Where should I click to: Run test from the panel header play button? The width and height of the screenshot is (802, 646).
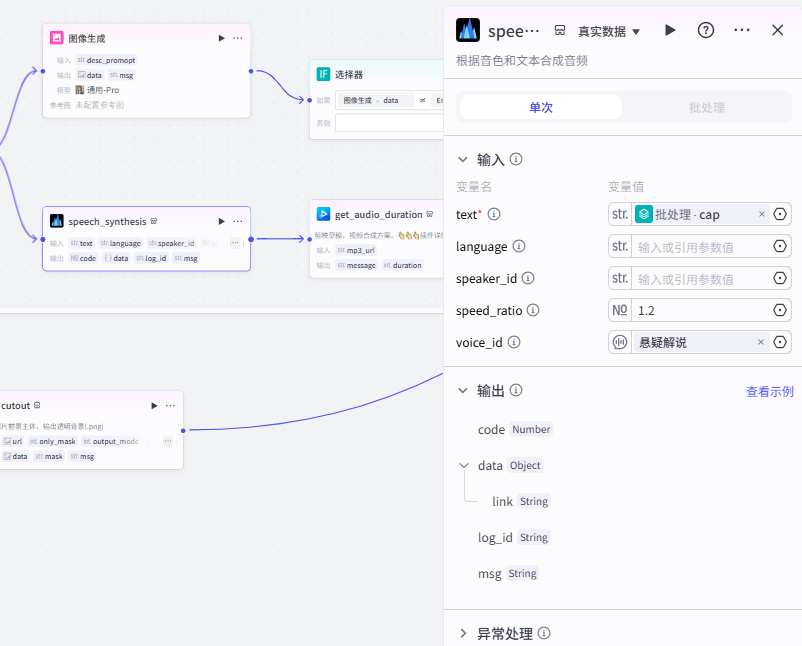[x=670, y=30]
